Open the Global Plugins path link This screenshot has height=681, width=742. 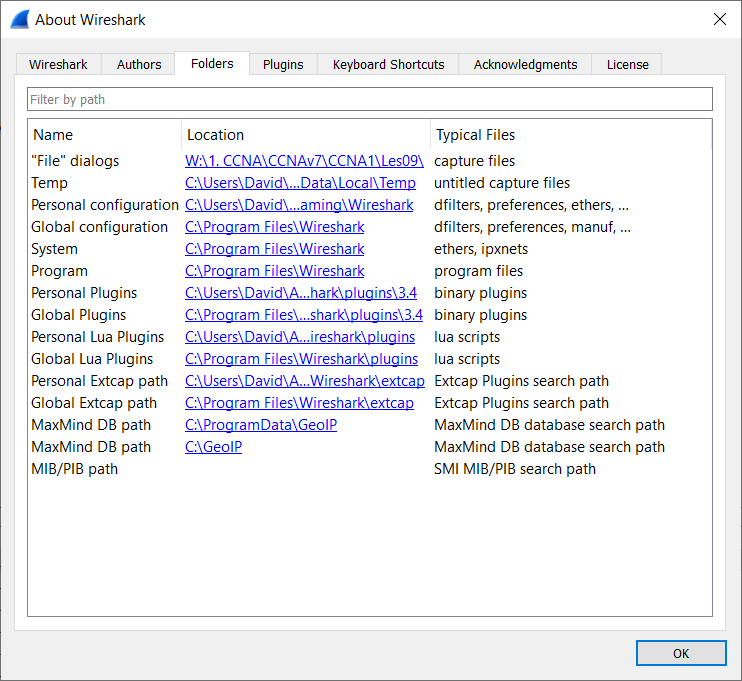(x=304, y=315)
